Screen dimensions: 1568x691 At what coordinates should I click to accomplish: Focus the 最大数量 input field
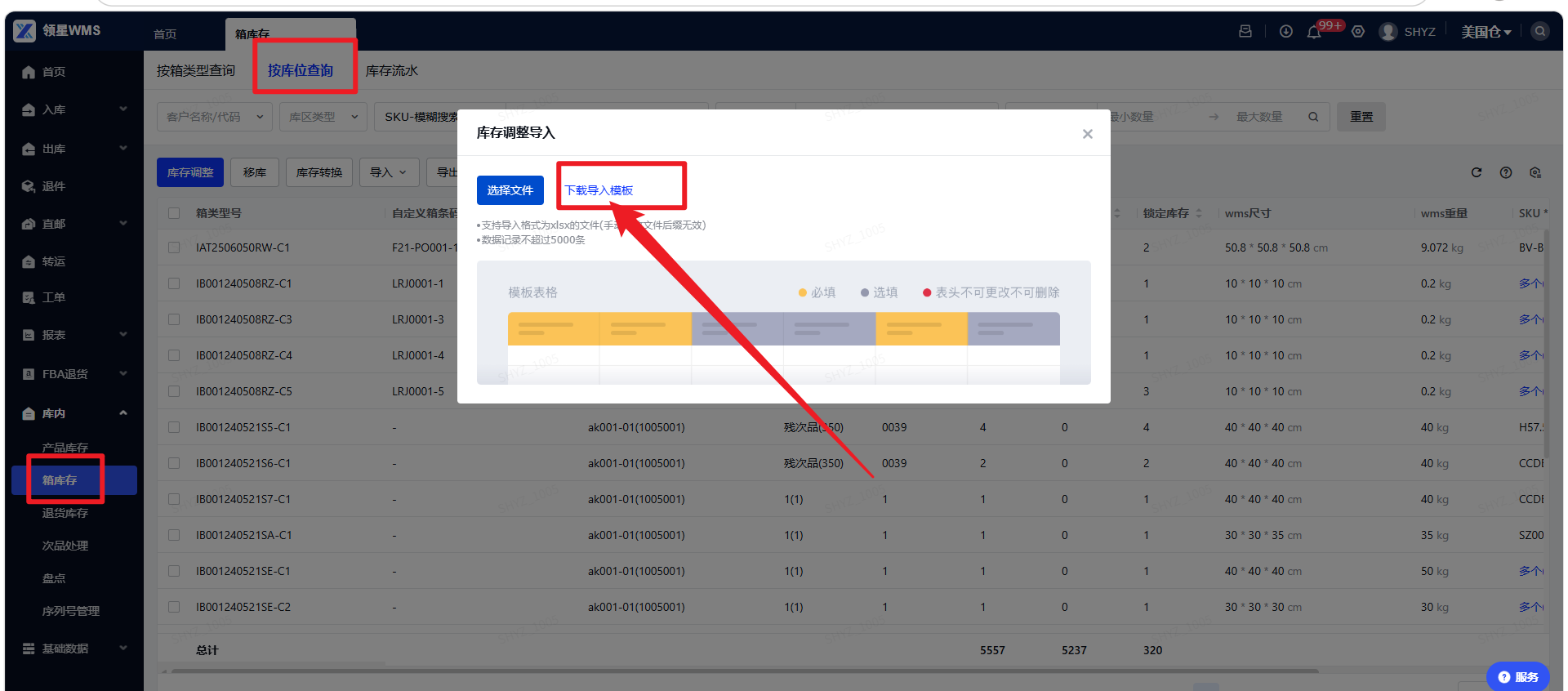click(x=1259, y=117)
